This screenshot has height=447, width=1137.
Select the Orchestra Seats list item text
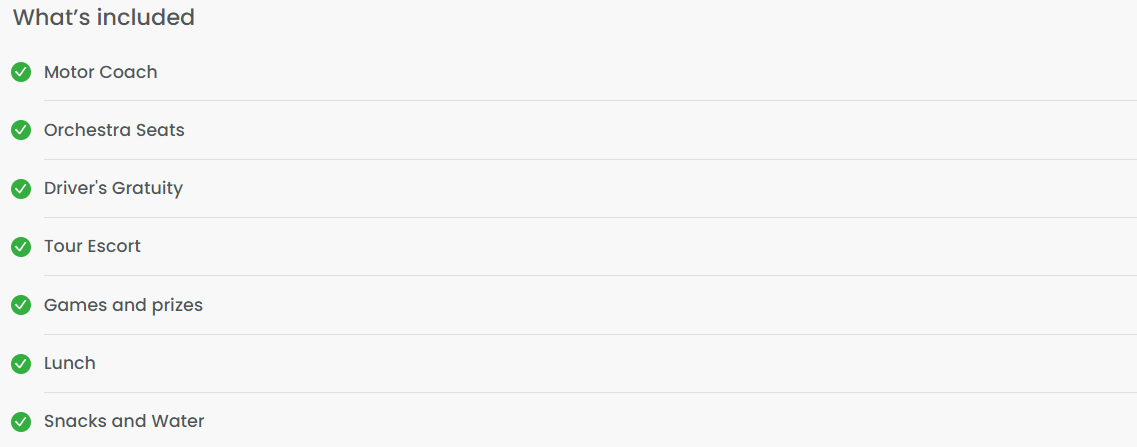115,130
